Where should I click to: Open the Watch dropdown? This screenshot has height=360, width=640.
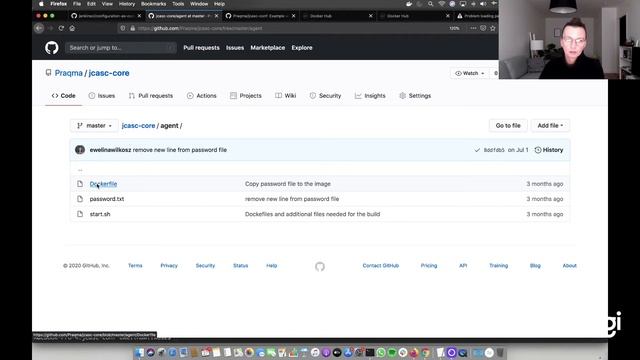pos(469,73)
